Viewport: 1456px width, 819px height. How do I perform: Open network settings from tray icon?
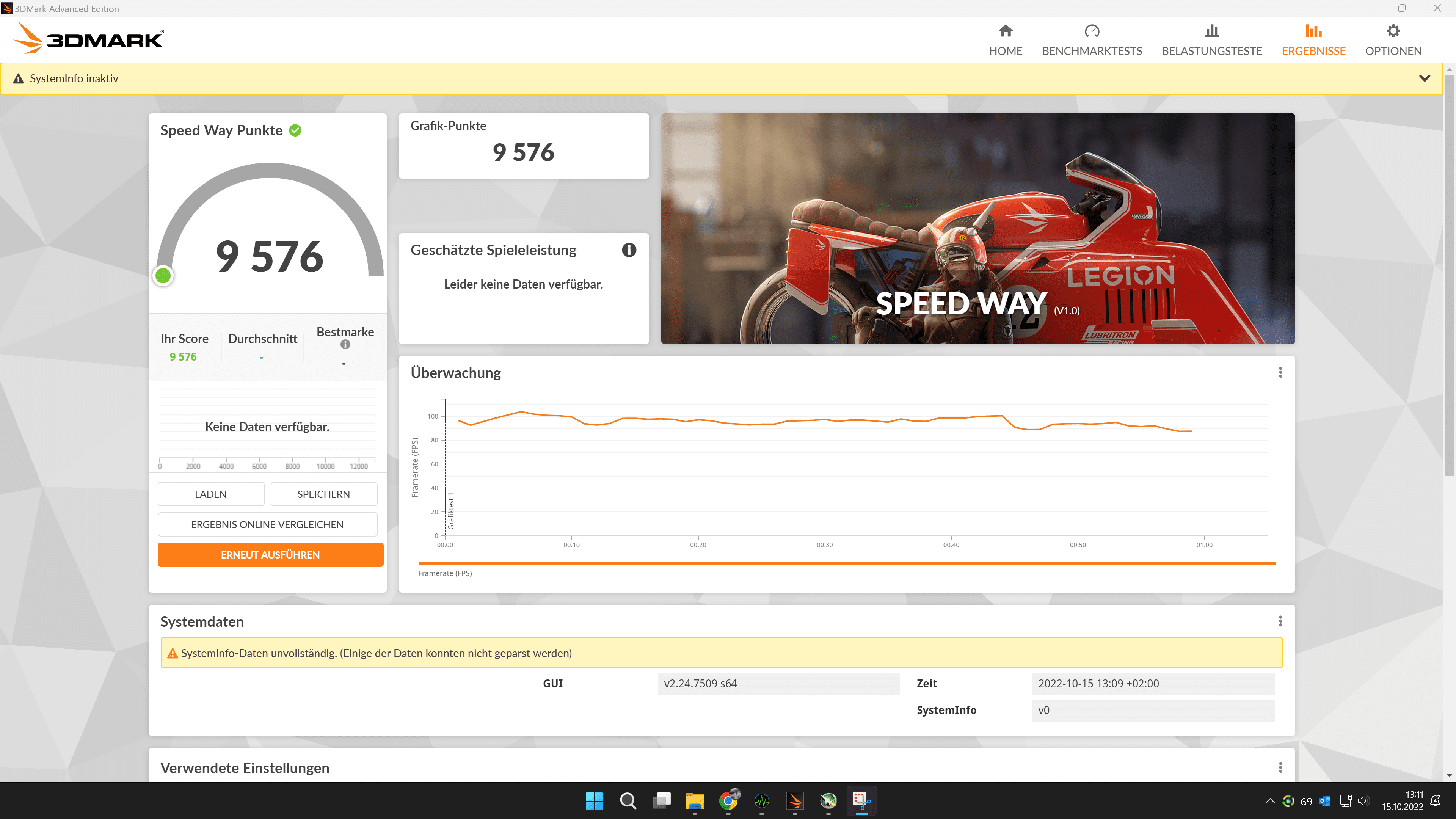pos(1346,801)
